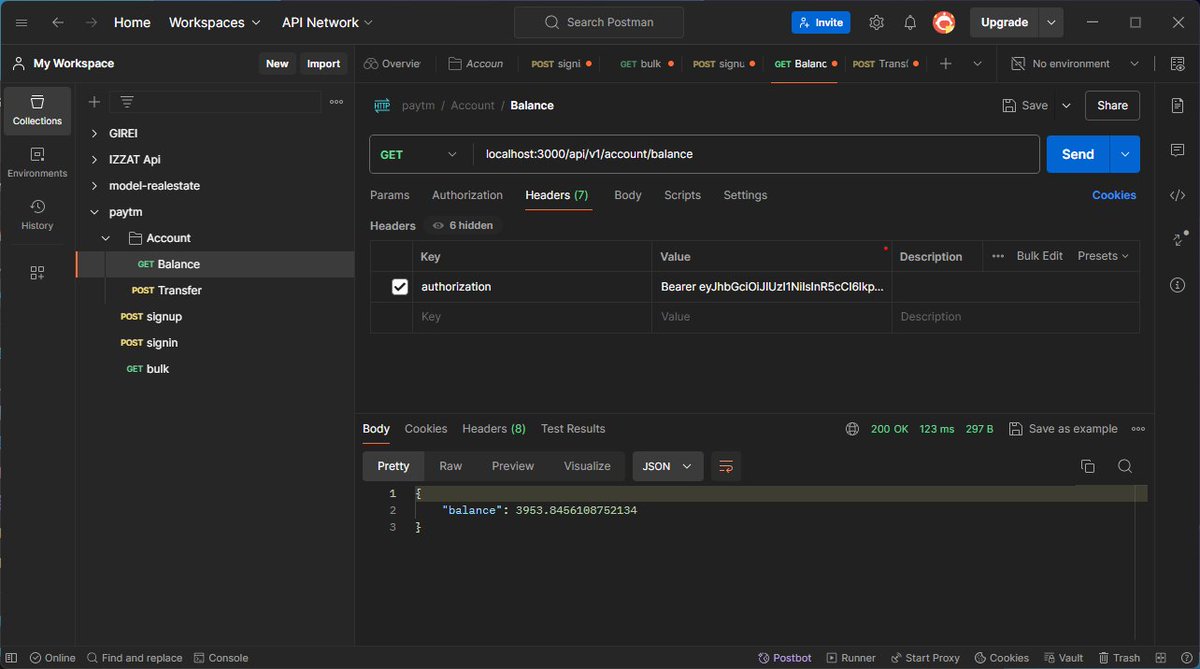Switch to the Scripts tab
Viewport: 1200px width, 669px height.
click(x=683, y=195)
